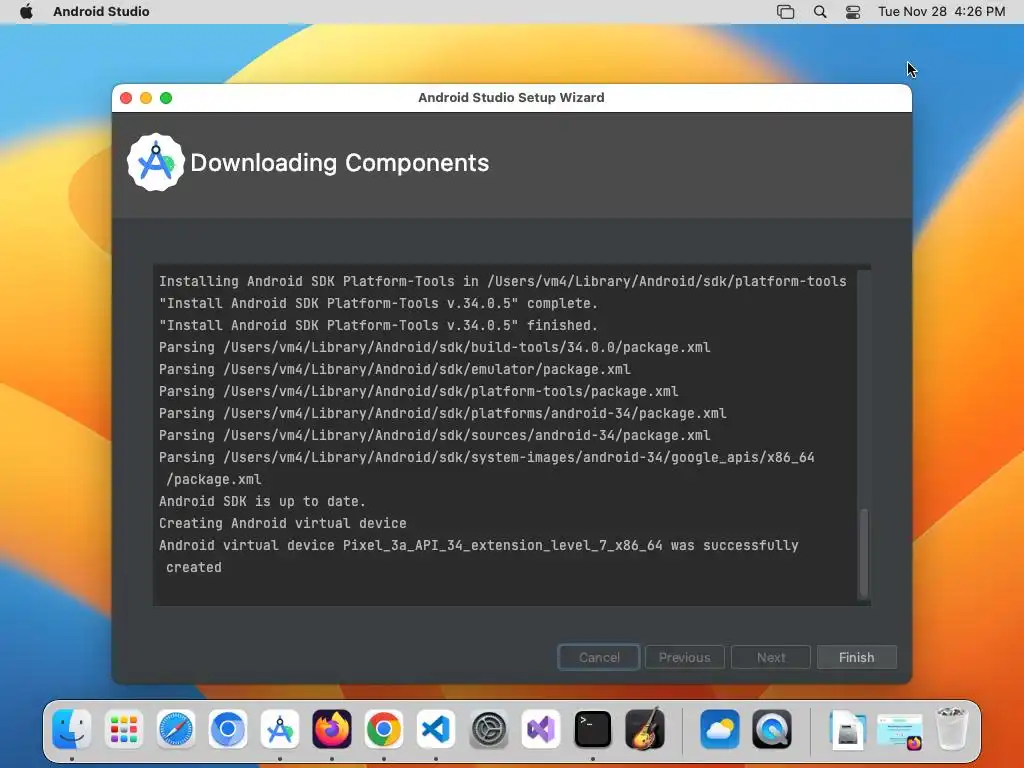This screenshot has width=1024, height=768.
Task: Click the "Downloading Components" heading
Action: coord(340,163)
